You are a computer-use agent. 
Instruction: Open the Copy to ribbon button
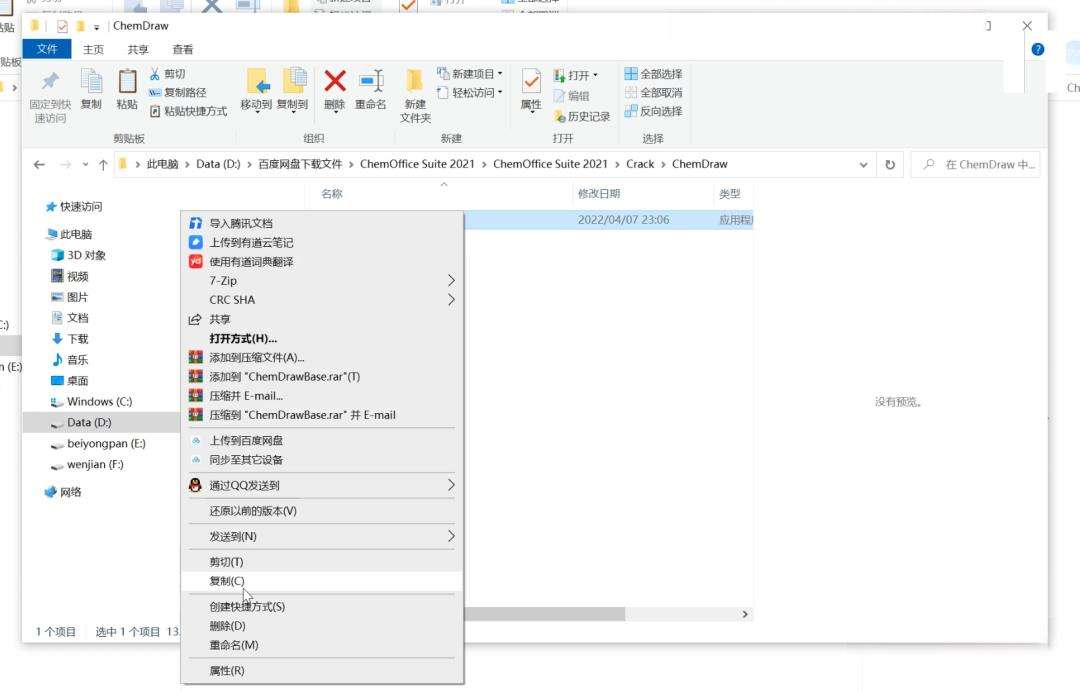(293, 90)
